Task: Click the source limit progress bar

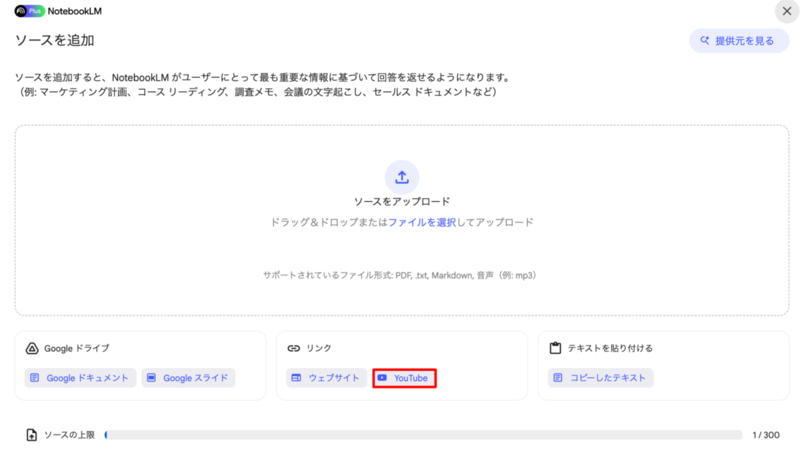Action: (423, 435)
